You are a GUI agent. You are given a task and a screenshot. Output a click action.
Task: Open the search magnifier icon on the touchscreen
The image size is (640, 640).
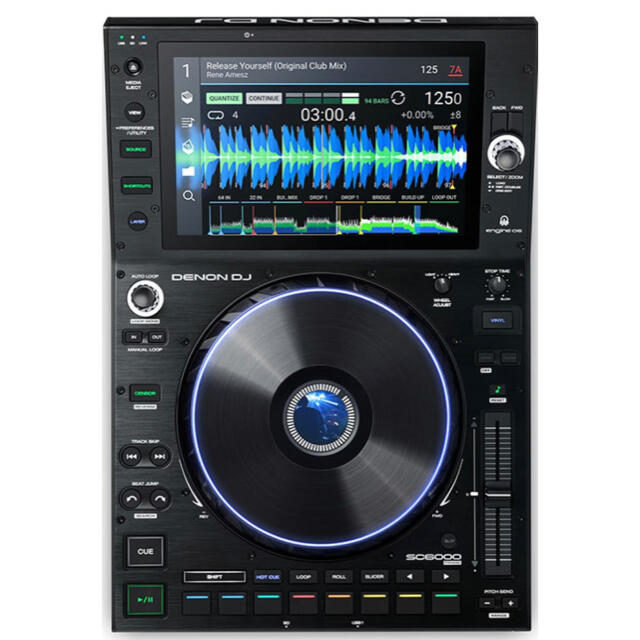coord(188,196)
